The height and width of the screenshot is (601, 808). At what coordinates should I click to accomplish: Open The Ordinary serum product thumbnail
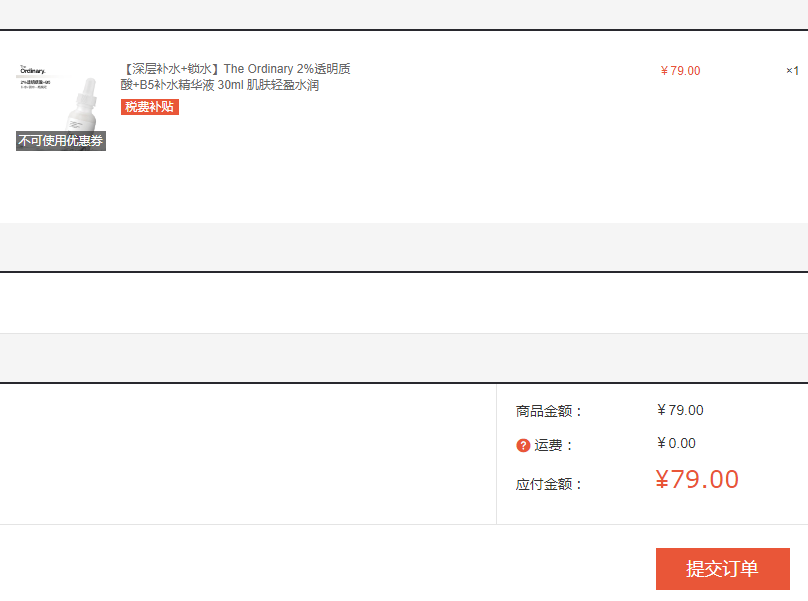coord(61,106)
